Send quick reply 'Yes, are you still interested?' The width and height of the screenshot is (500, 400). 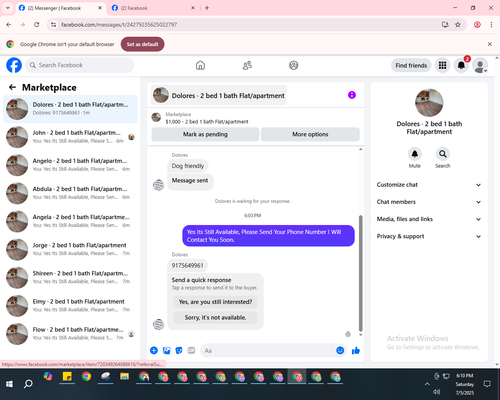click(x=215, y=302)
